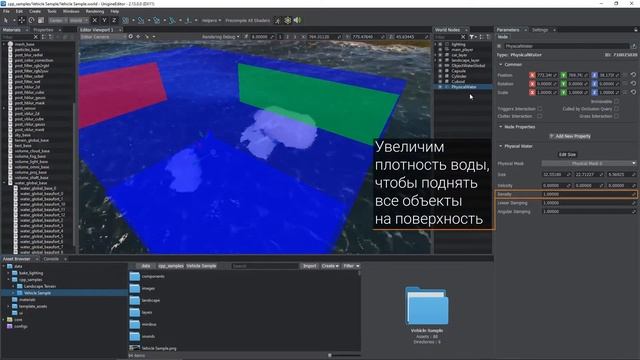Clear the Materials filter with X
Viewport: 640px width, 360px height.
36,37
